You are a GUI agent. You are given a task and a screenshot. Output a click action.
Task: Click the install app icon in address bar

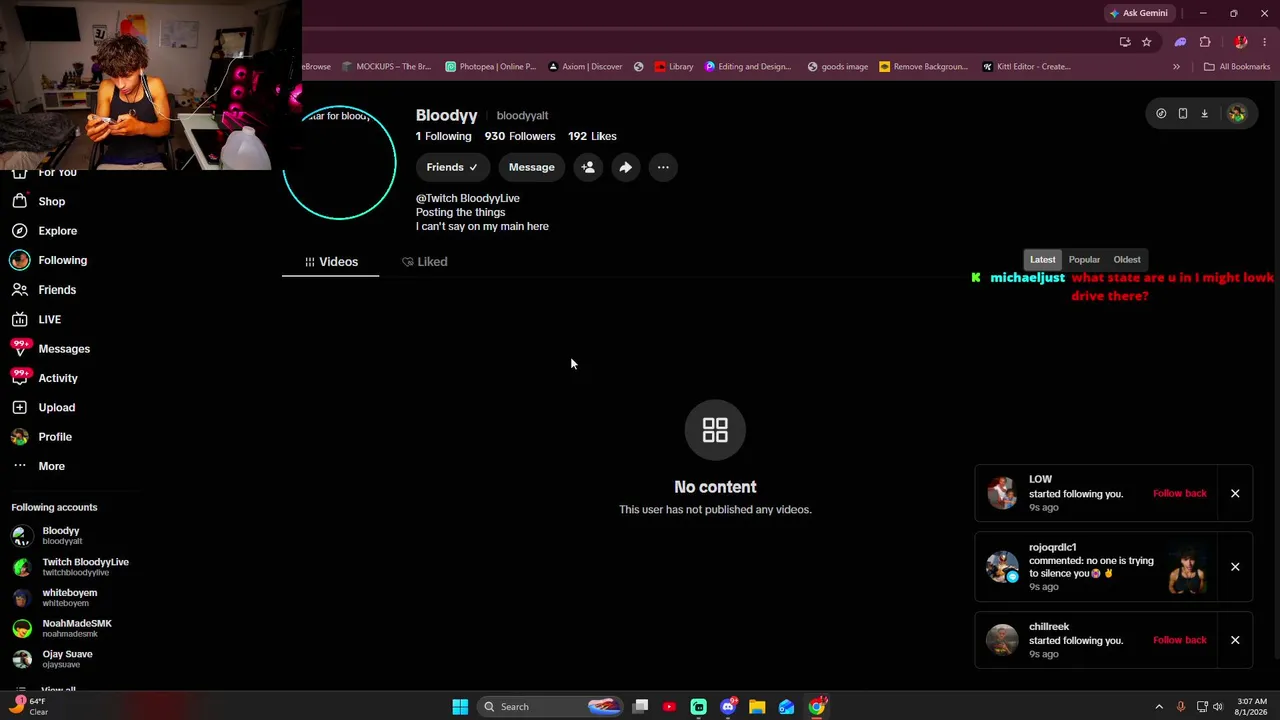coord(1125,42)
